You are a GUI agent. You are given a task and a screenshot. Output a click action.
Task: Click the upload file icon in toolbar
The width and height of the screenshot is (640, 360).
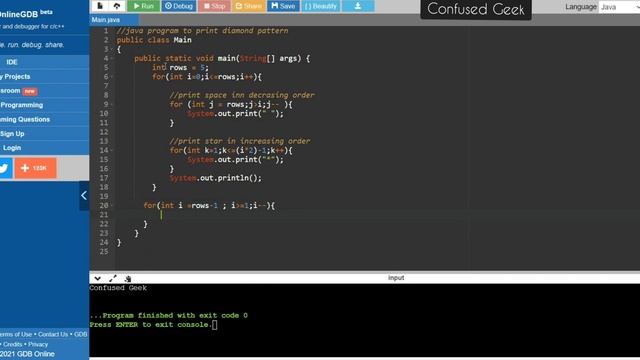coord(117,6)
